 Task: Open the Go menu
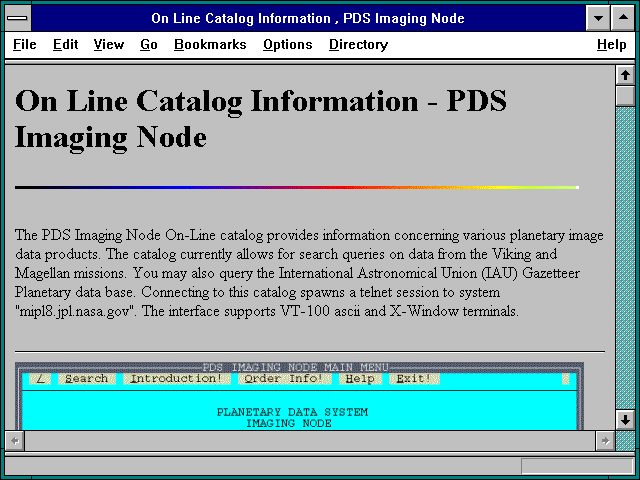(149, 44)
